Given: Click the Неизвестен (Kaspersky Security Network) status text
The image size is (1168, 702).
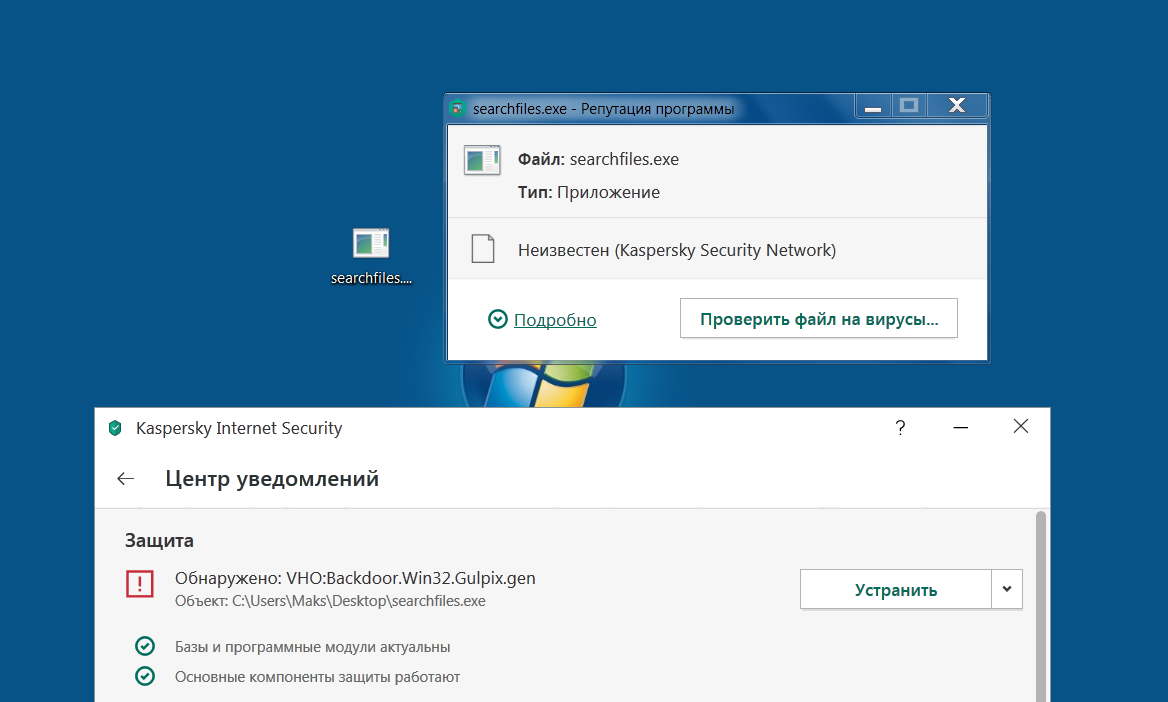Looking at the screenshot, I should 677,250.
